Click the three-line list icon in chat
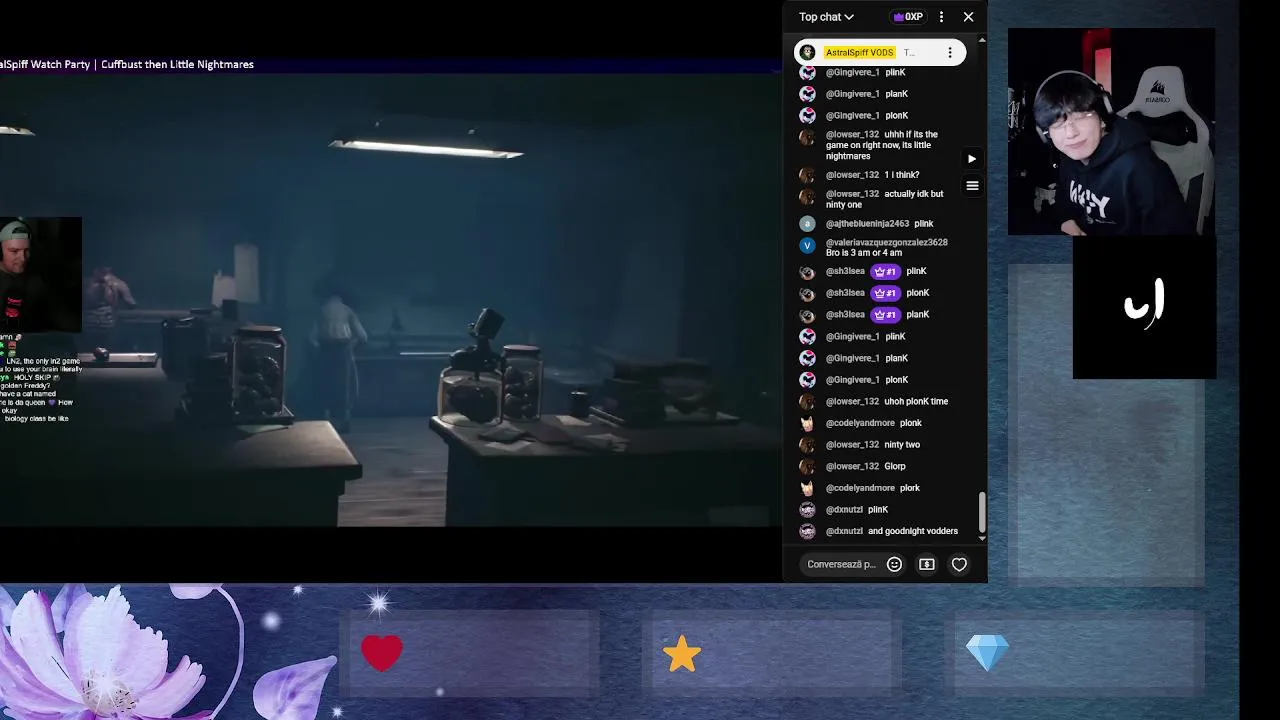 pyautogui.click(x=972, y=186)
